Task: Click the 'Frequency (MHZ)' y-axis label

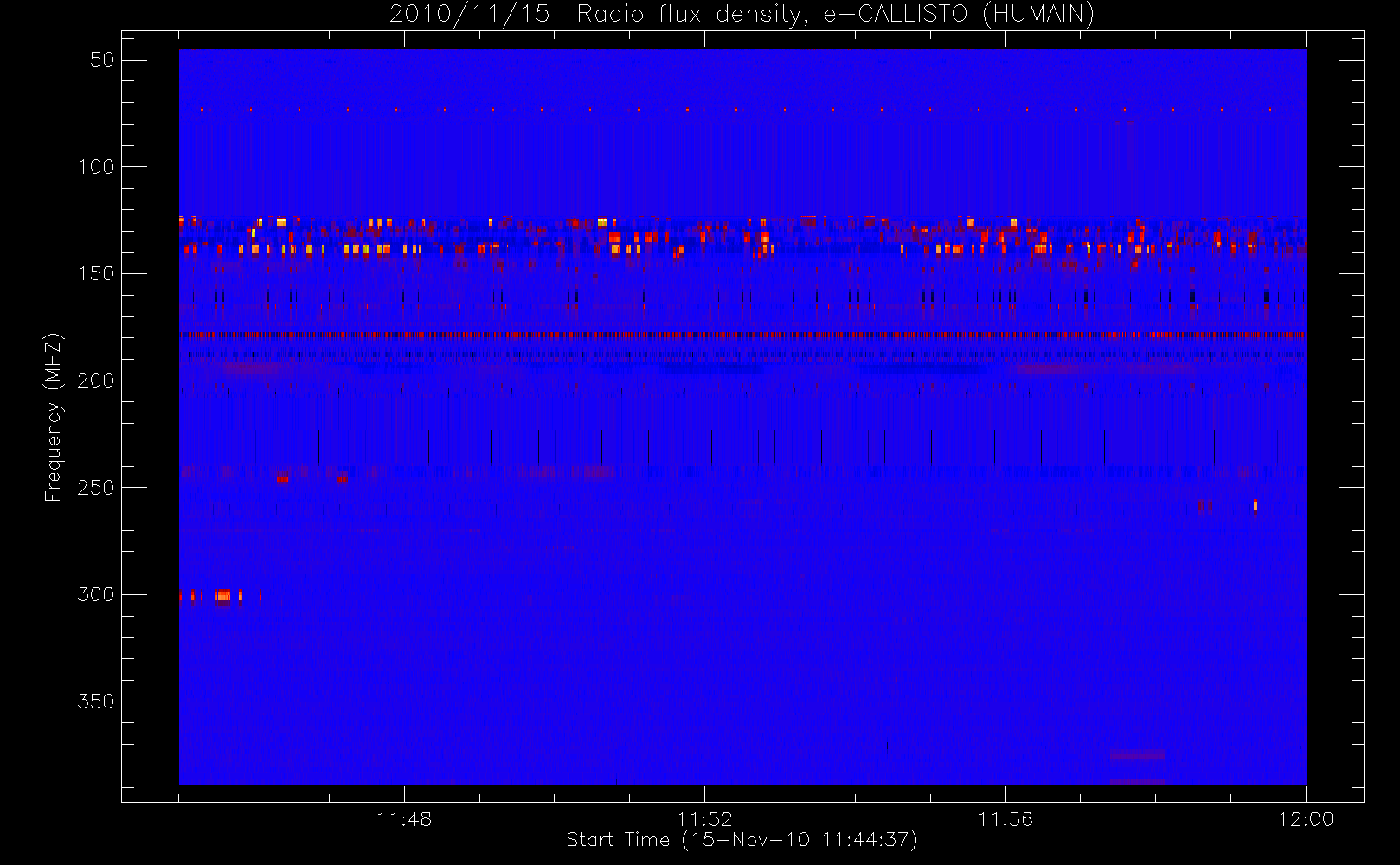Action: click(x=54, y=417)
